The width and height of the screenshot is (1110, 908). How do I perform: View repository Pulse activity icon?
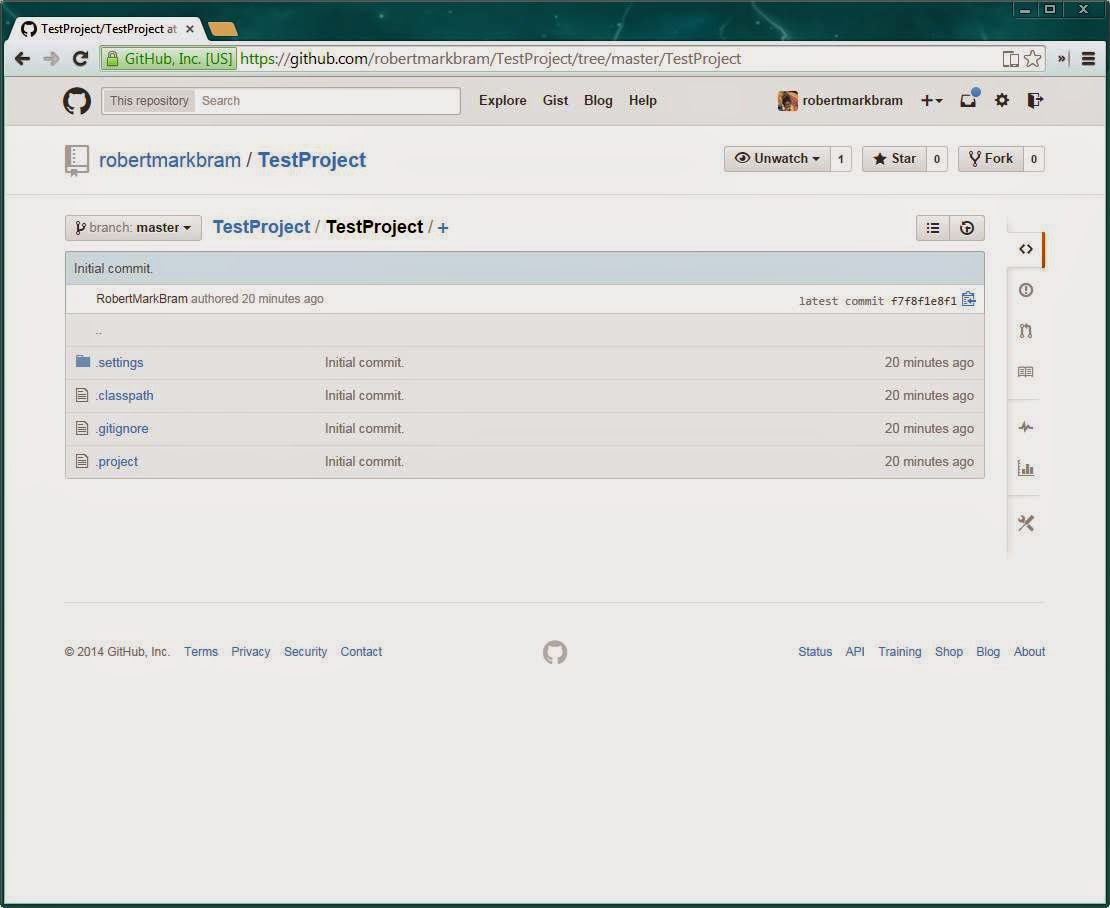(x=1026, y=427)
